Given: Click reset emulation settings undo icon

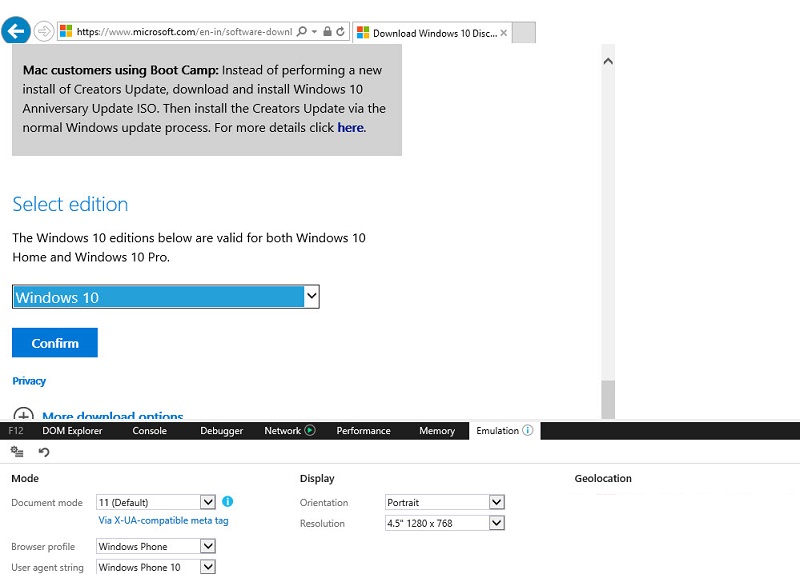Looking at the screenshot, I should [x=44, y=452].
